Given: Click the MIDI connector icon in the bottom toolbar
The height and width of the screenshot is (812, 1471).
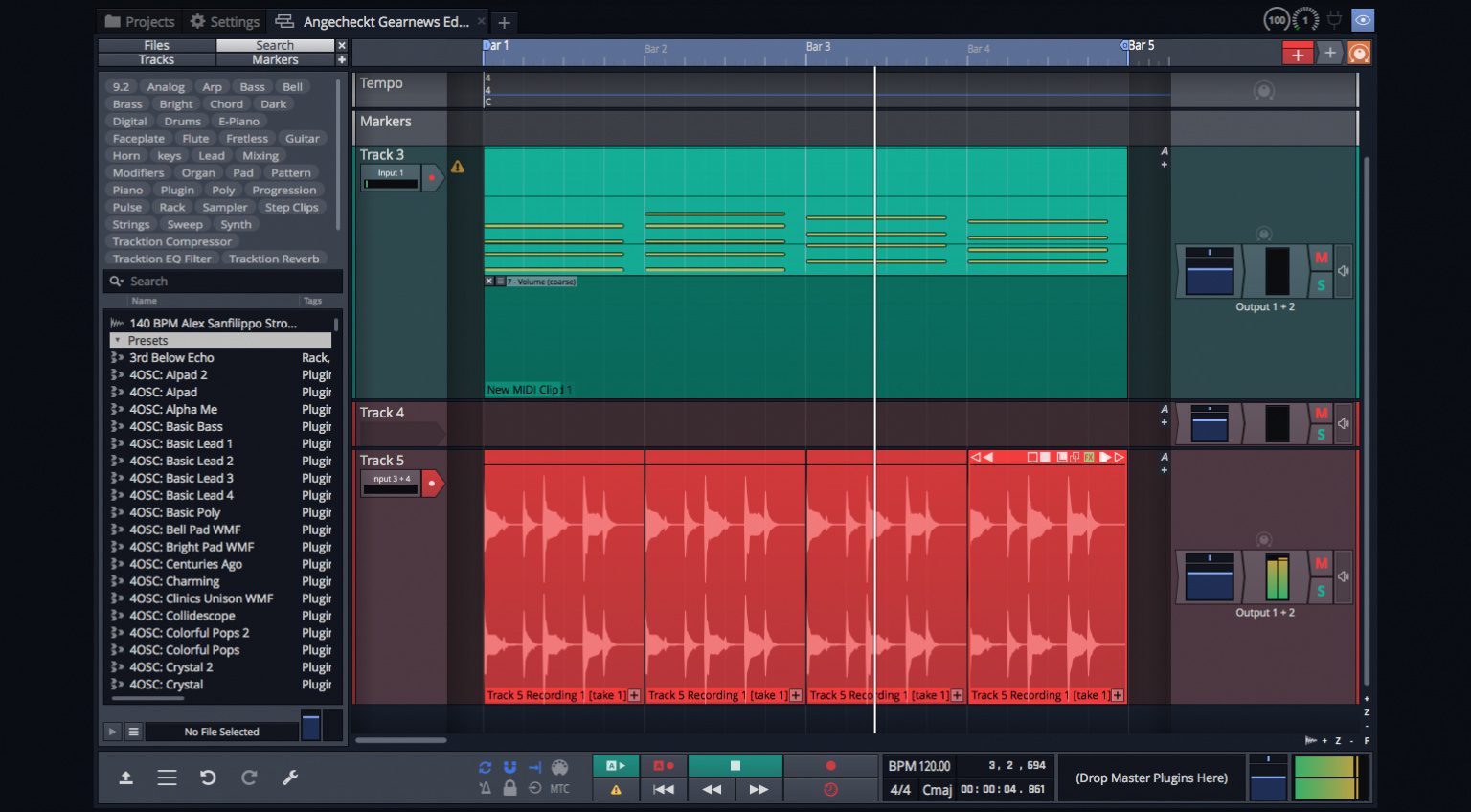Looking at the screenshot, I should 559,766.
